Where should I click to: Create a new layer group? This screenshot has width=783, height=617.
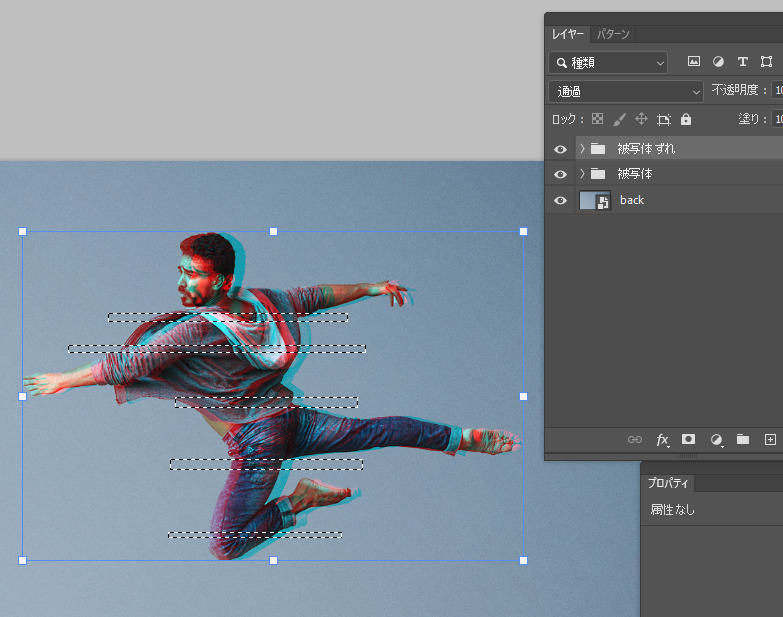743,439
